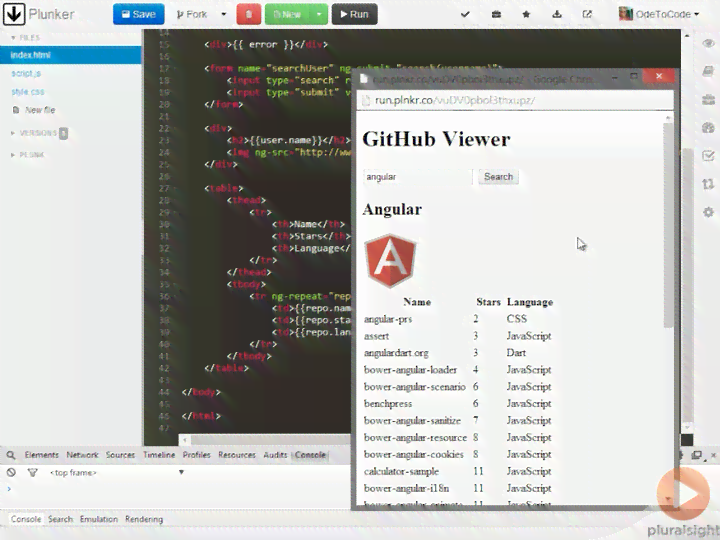
Task: Click the Stars column header
Action: [x=488, y=302]
